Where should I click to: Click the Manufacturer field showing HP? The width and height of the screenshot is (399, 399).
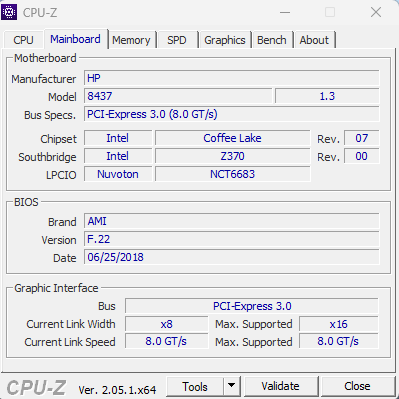[x=232, y=78]
